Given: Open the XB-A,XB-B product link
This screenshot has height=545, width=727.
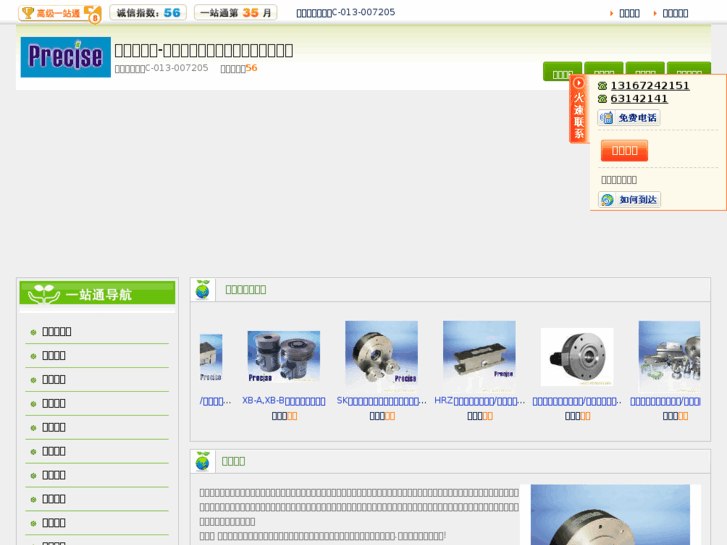Looking at the screenshot, I should [x=284, y=401].
